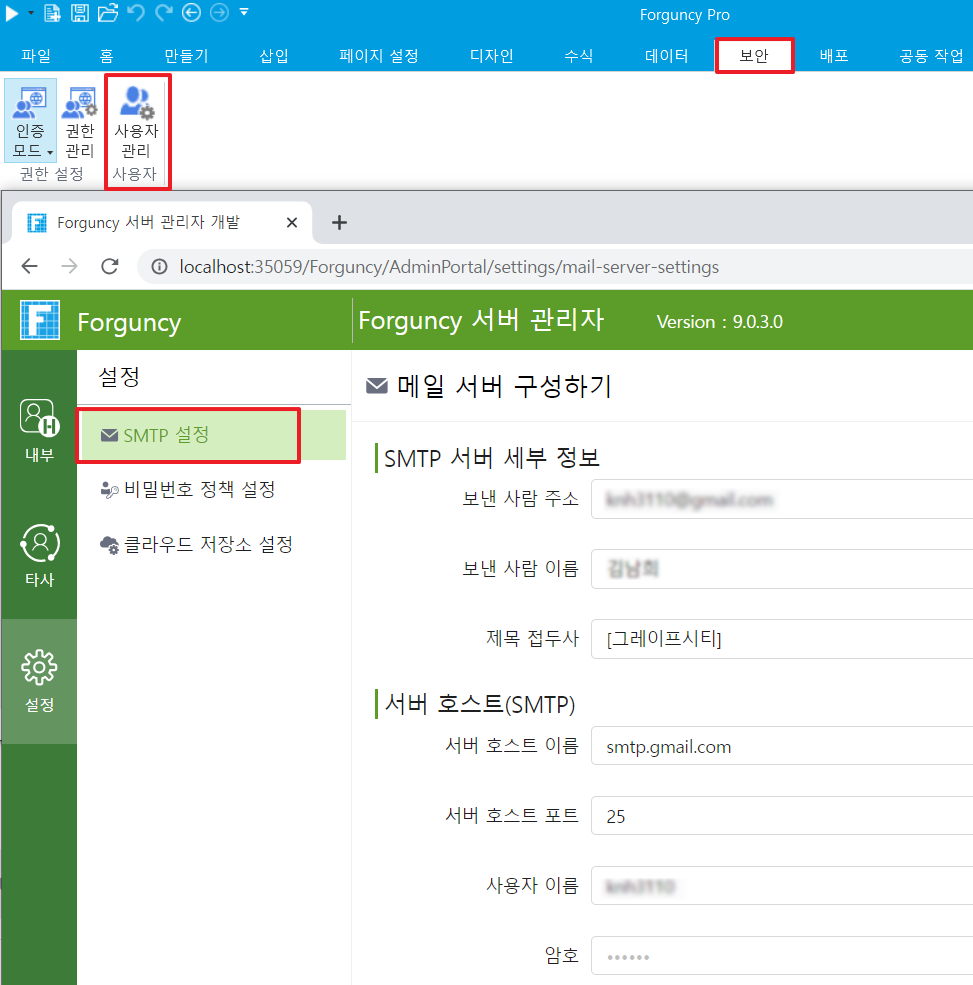The width and height of the screenshot is (973, 985).
Task: Open the 내부 users sidebar section
Action: [40, 431]
